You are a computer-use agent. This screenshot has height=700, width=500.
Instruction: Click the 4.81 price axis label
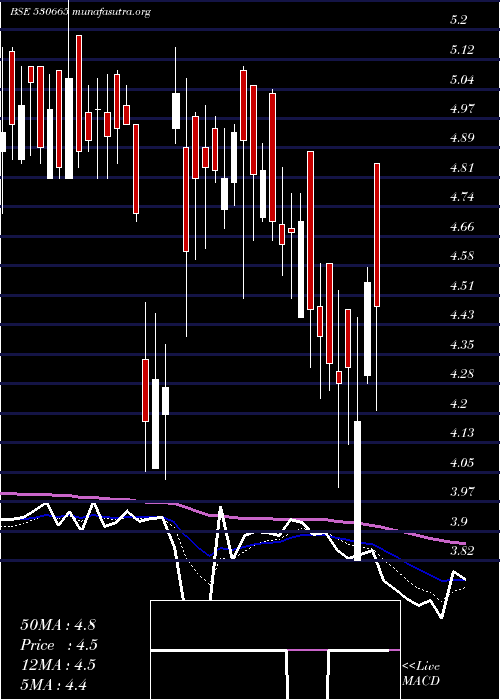click(462, 168)
